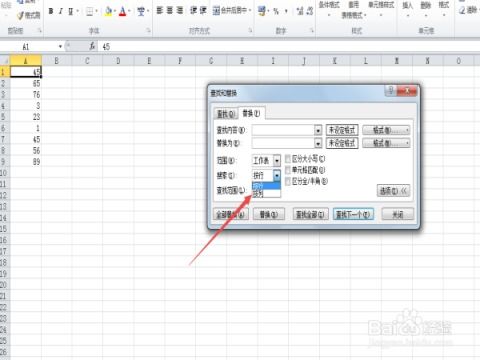Open Format as Table gallery
Image resolution: width=480 pixels, height=360 pixels.
(354, 10)
